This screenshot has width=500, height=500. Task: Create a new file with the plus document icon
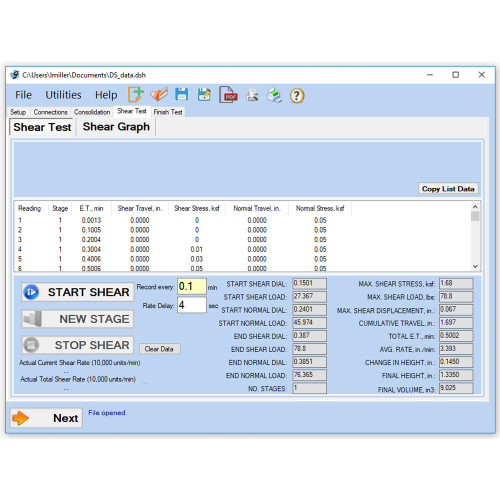pyautogui.click(x=136, y=95)
